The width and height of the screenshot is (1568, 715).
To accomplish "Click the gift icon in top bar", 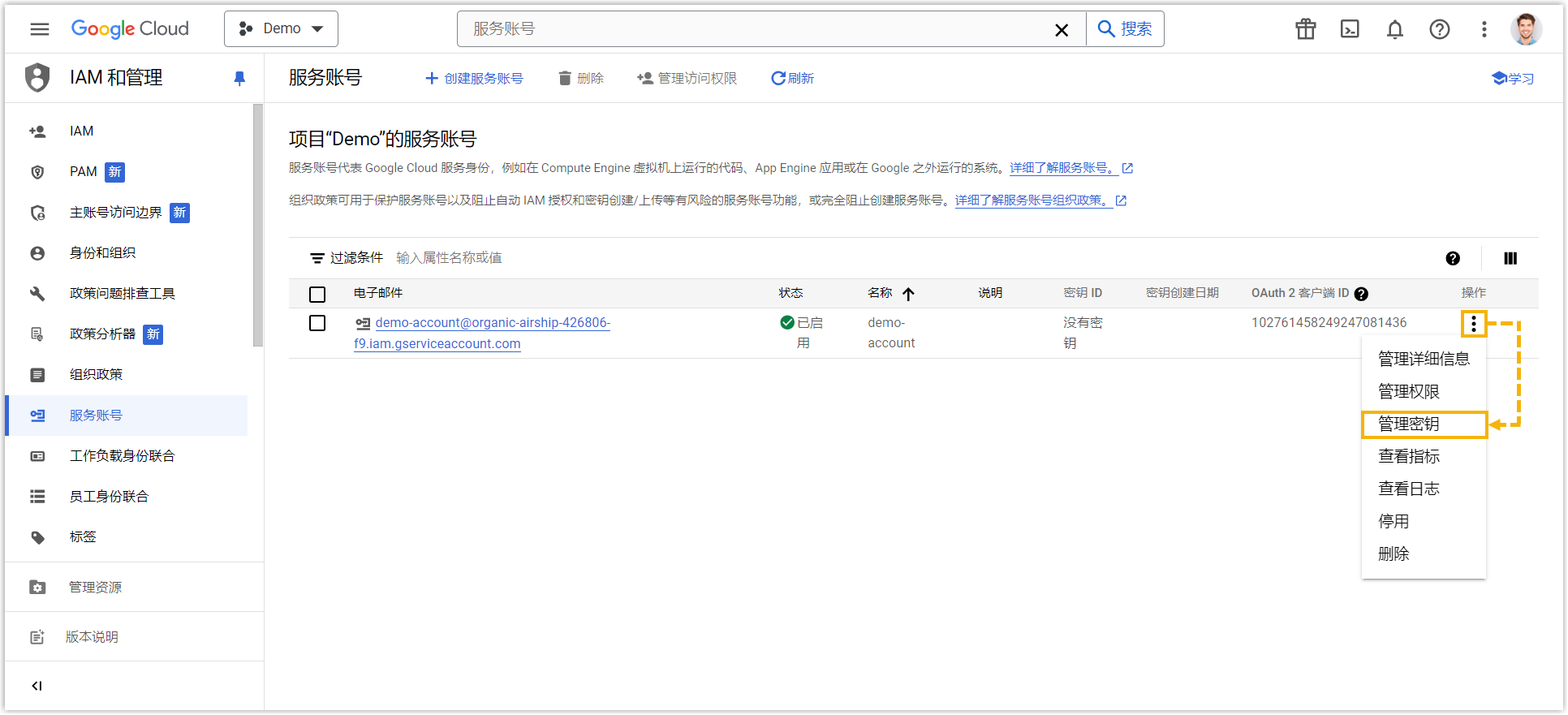I will pyautogui.click(x=1305, y=29).
